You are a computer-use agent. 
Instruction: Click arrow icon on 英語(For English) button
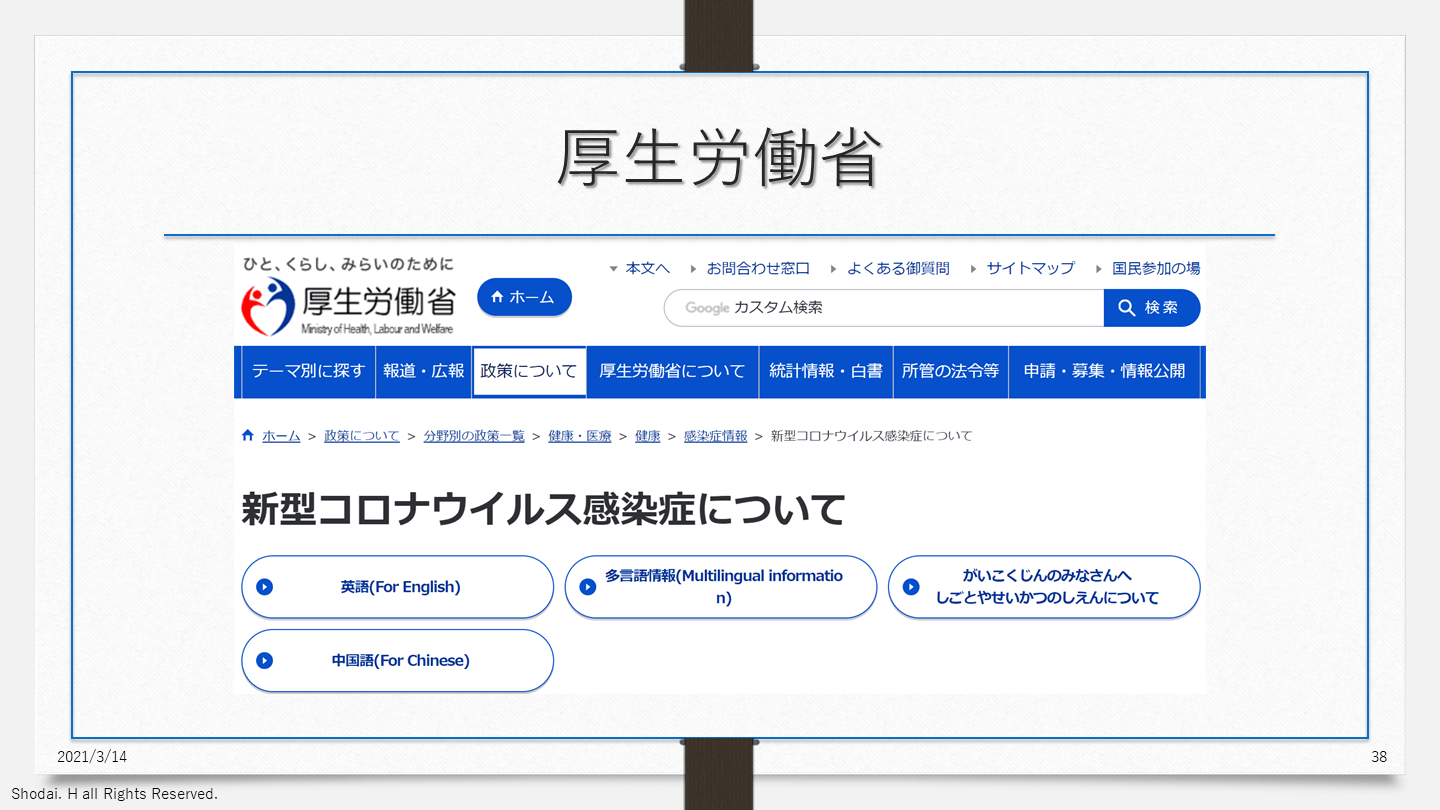[264, 587]
